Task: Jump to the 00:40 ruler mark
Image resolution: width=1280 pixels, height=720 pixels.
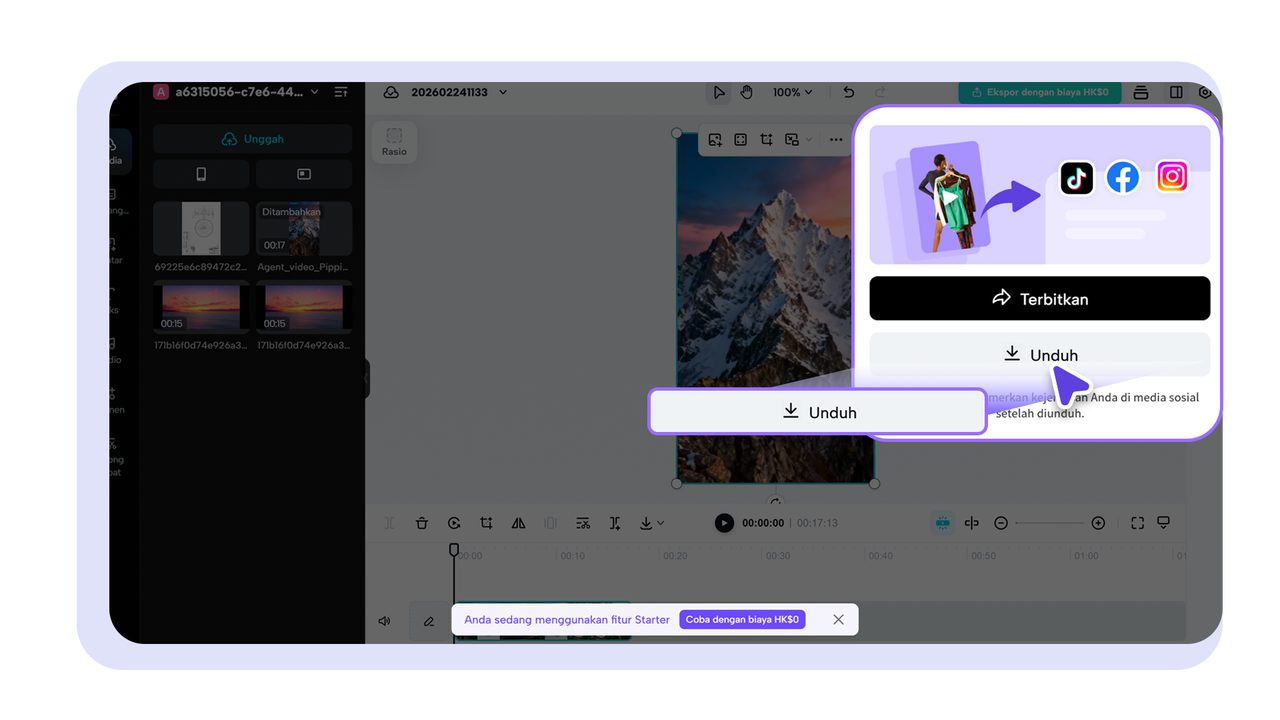Action: (x=880, y=556)
